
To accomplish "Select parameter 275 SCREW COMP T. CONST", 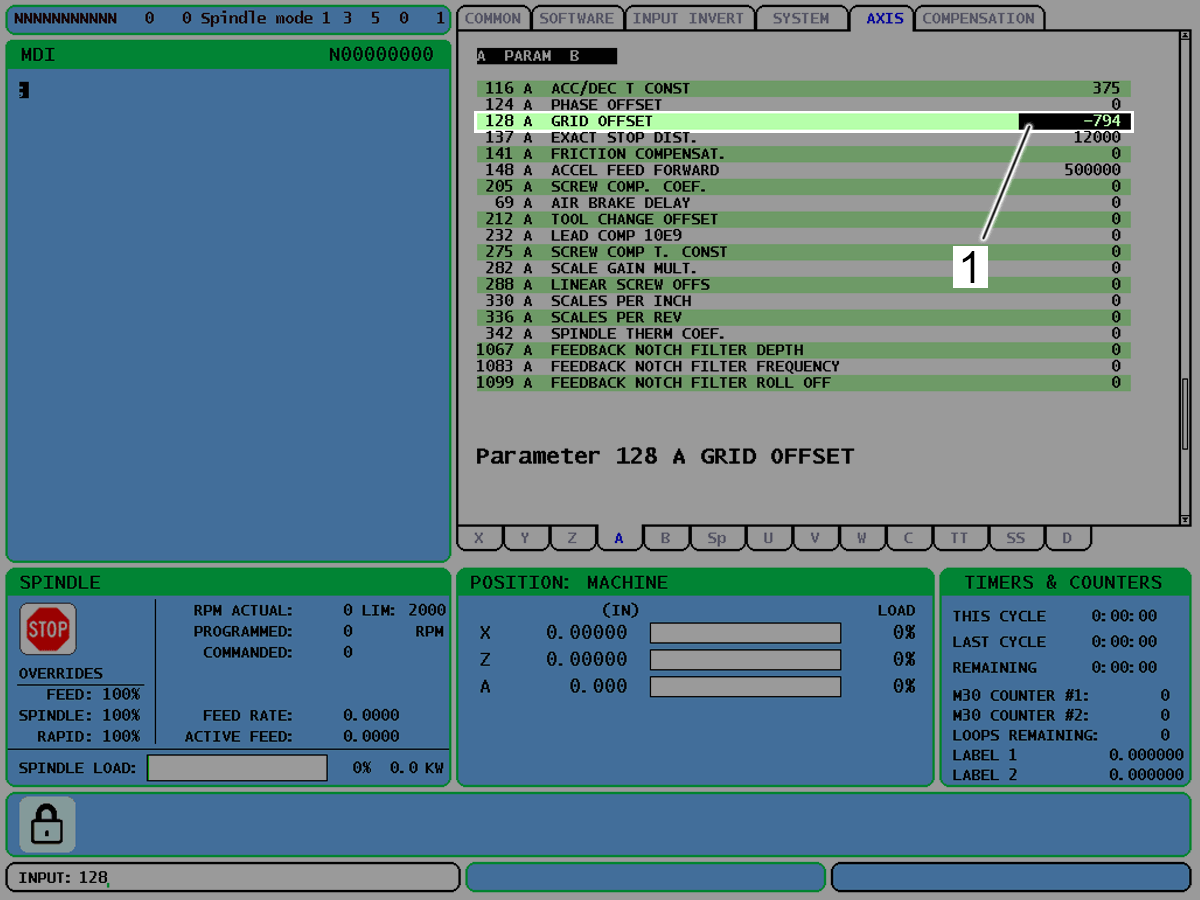I will pos(803,252).
